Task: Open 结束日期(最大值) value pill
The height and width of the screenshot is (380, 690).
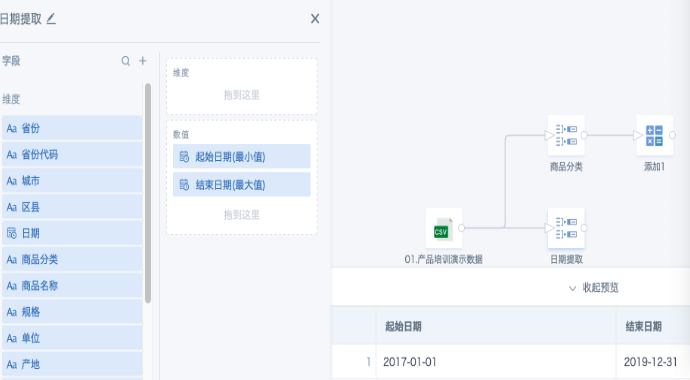Action: click(242, 184)
